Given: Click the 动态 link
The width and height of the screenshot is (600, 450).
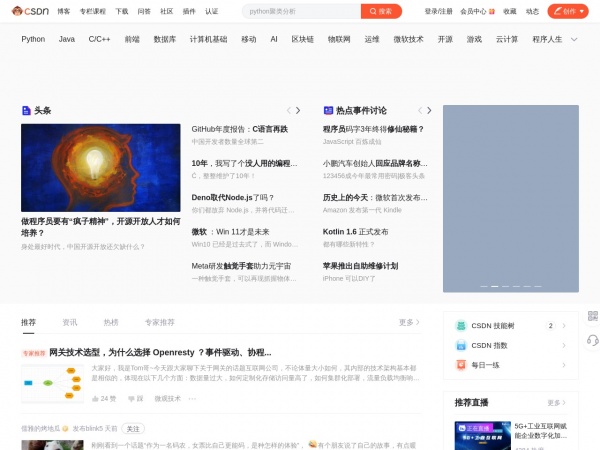Looking at the screenshot, I should click(532, 11).
